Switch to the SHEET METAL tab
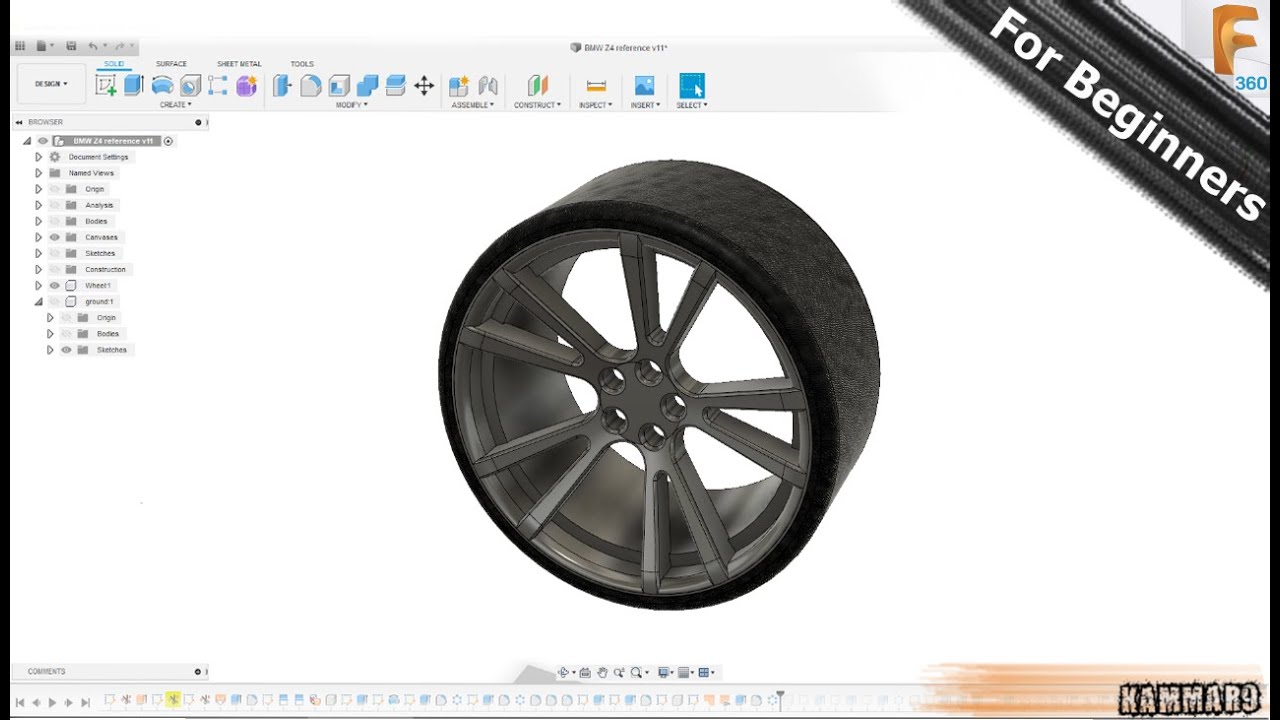The height and width of the screenshot is (720, 1280). (x=239, y=64)
